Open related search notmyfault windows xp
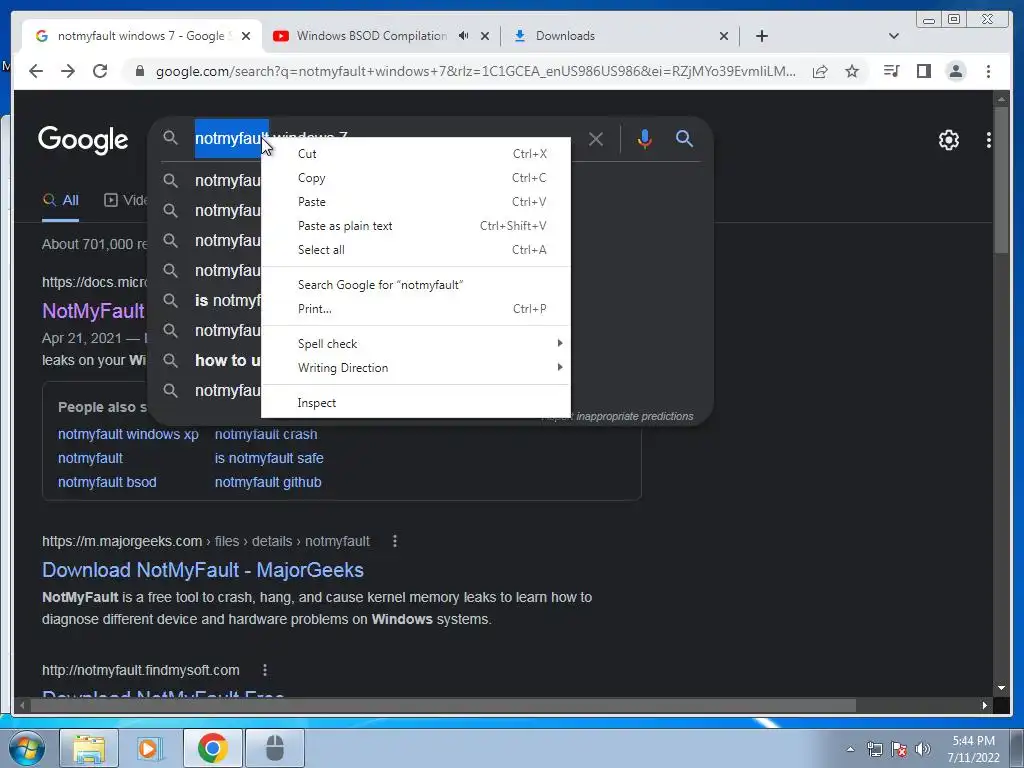This screenshot has width=1024, height=768. [x=128, y=434]
